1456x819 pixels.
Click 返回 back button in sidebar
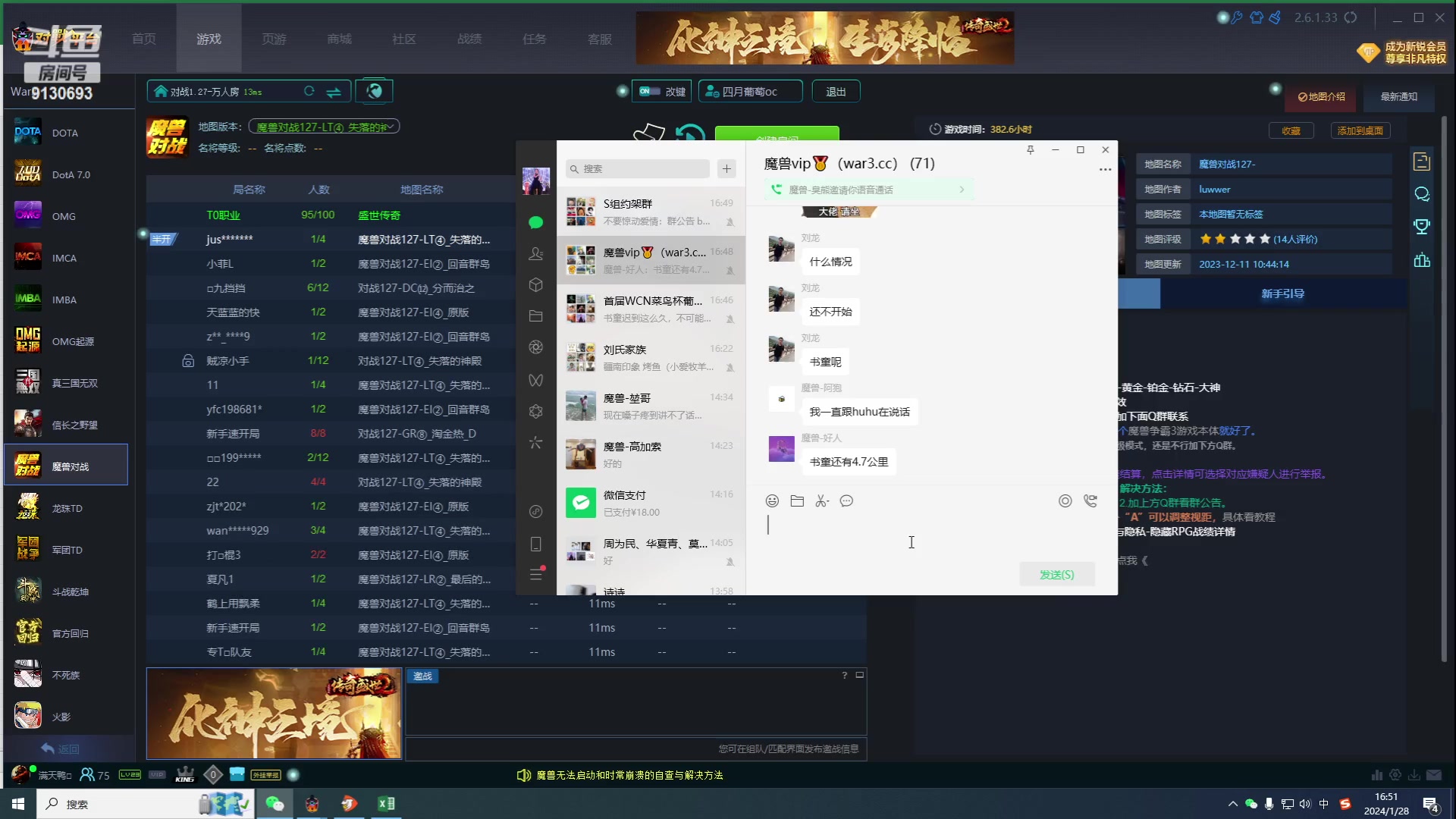61,748
